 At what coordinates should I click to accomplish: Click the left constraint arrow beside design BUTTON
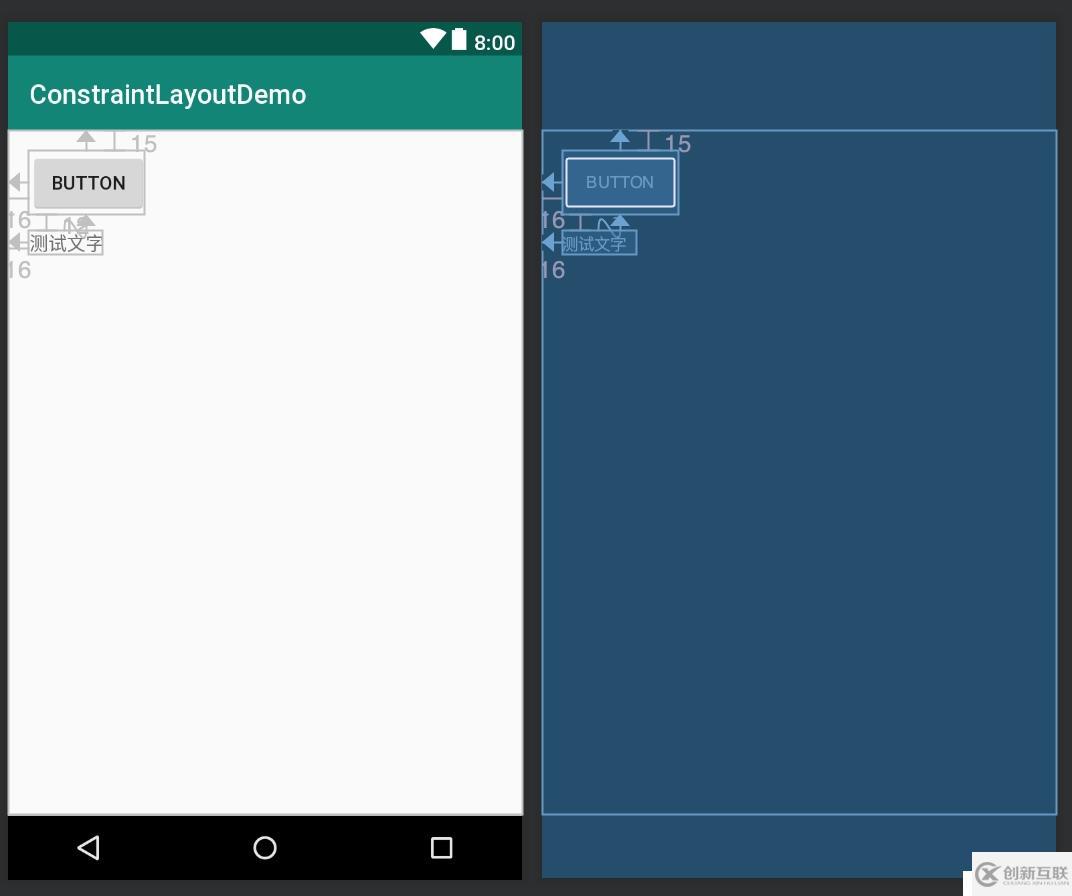pos(16,183)
